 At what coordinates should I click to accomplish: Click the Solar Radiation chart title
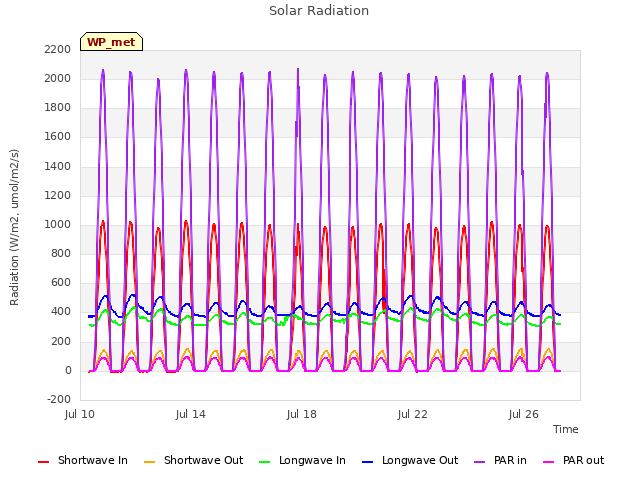pyautogui.click(x=319, y=11)
